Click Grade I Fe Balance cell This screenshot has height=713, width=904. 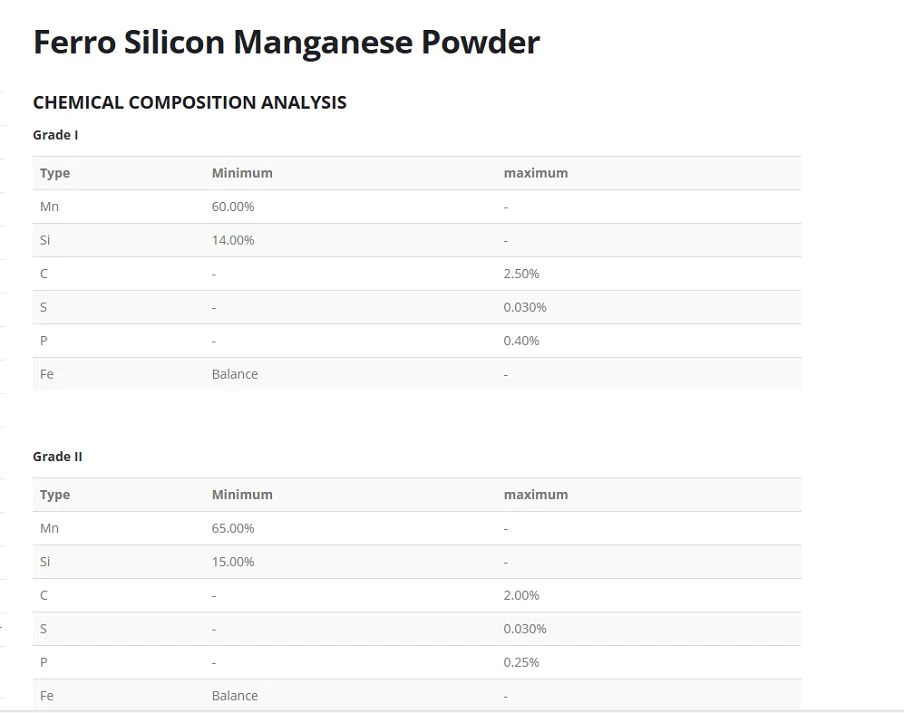click(x=235, y=374)
